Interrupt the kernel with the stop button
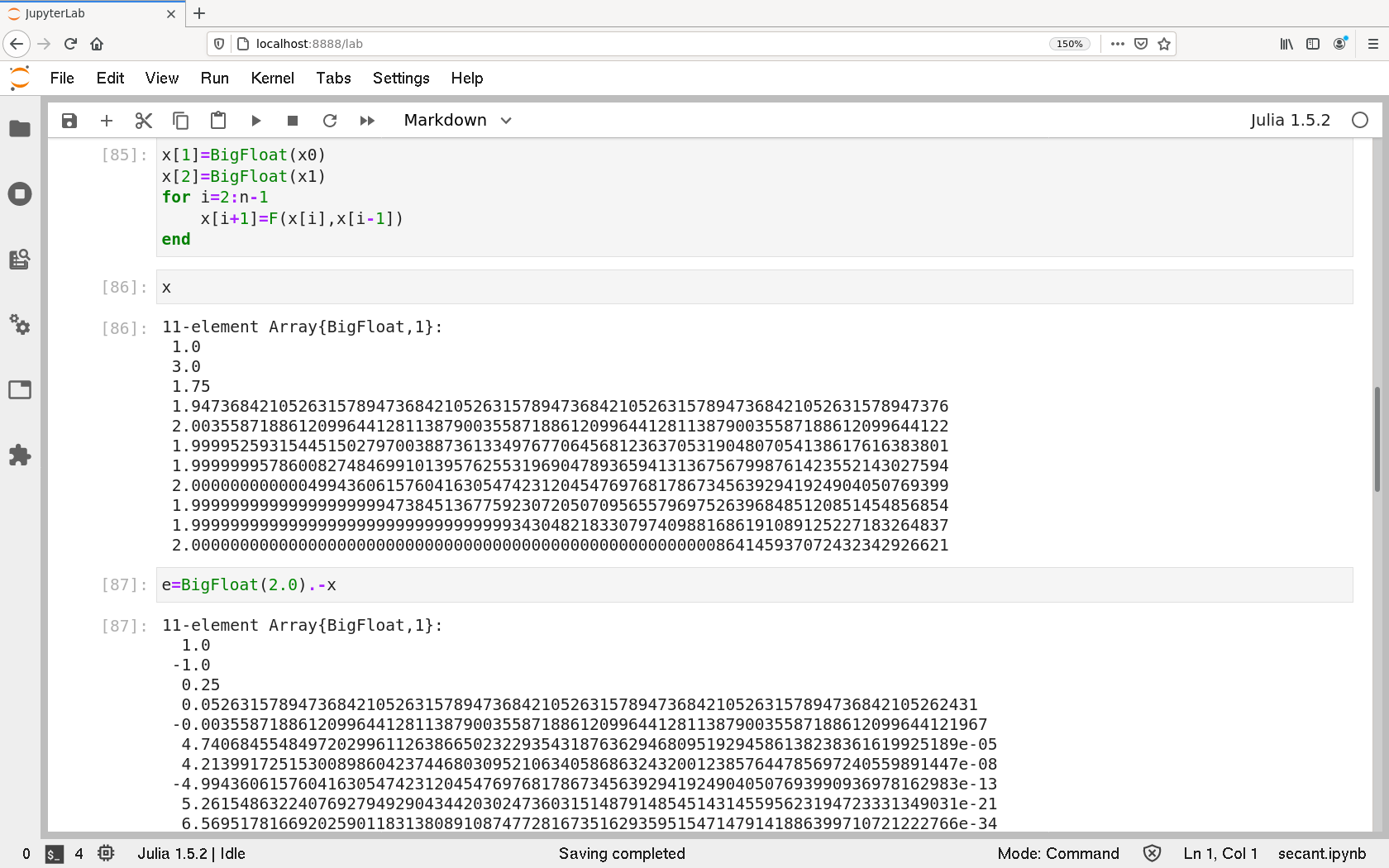The image size is (1389, 868). click(293, 121)
